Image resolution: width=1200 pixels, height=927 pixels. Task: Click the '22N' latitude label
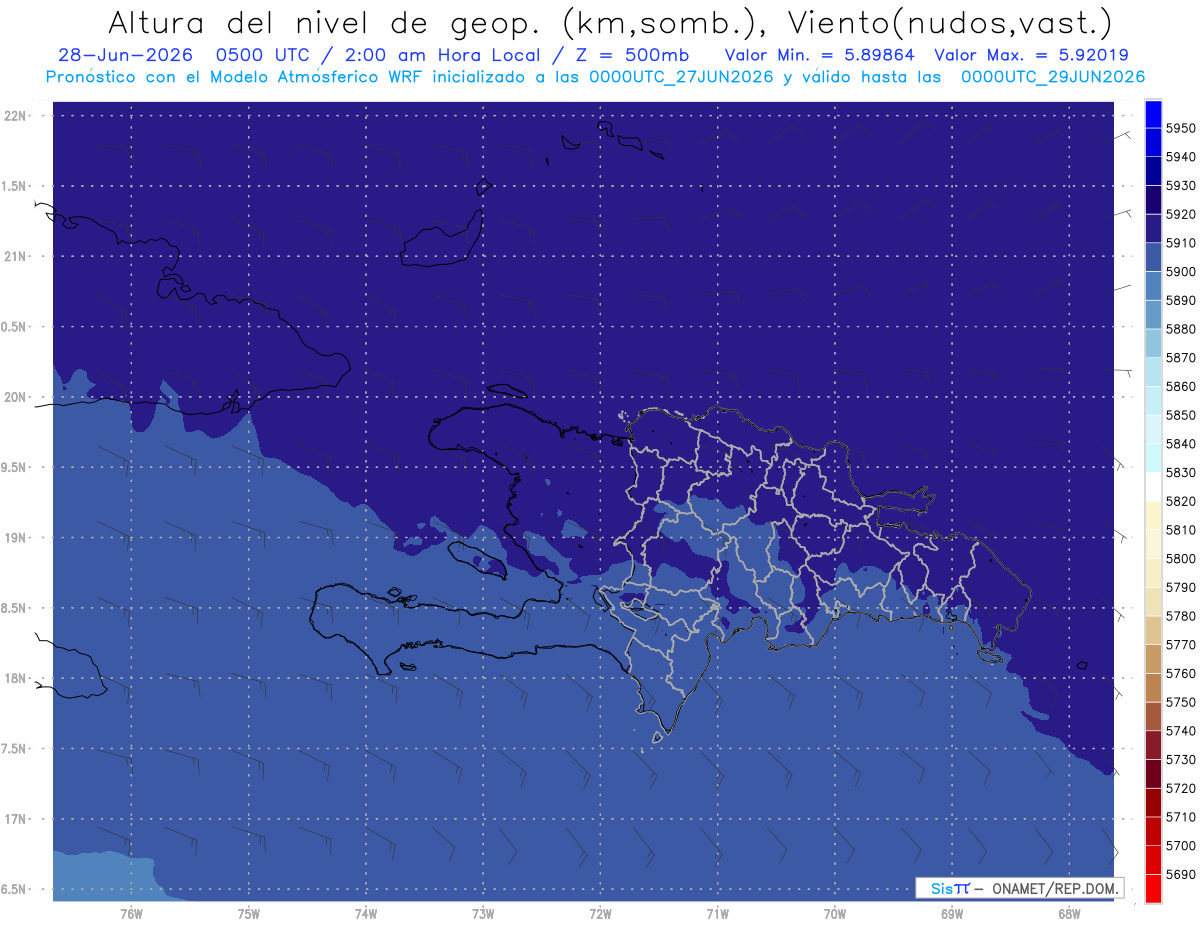tap(17, 115)
